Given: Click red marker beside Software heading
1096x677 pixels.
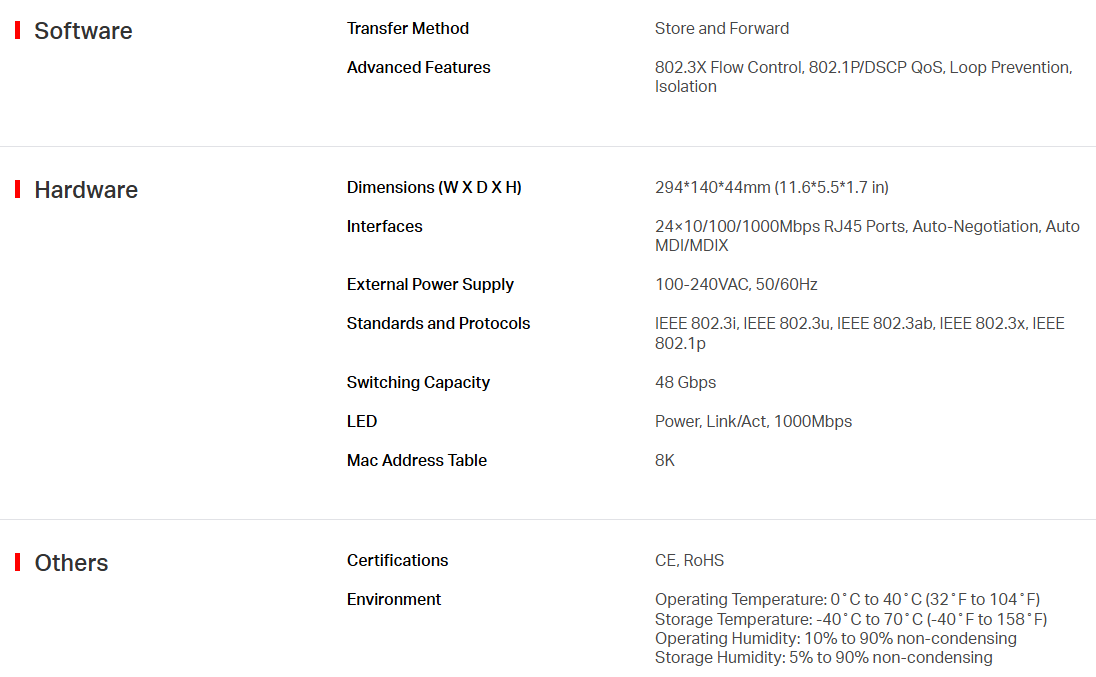Looking at the screenshot, I should click(17, 30).
